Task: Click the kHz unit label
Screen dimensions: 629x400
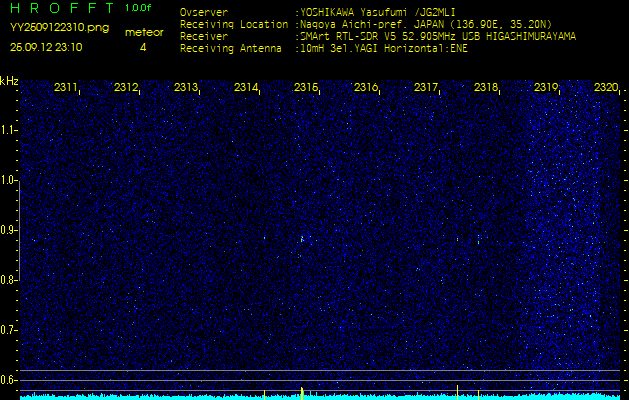Action: coord(9,81)
